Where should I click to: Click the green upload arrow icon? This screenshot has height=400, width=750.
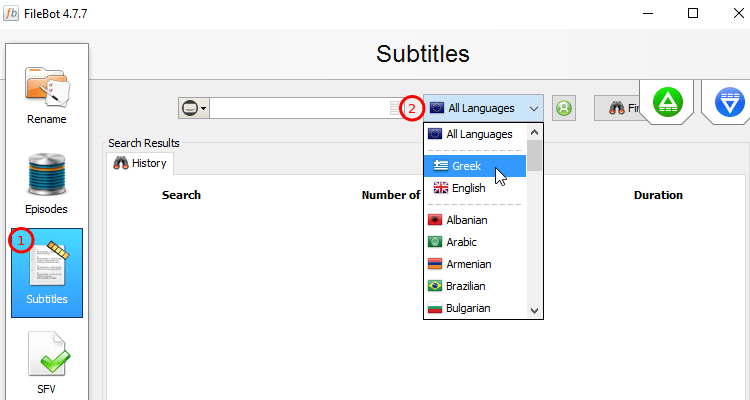point(667,102)
